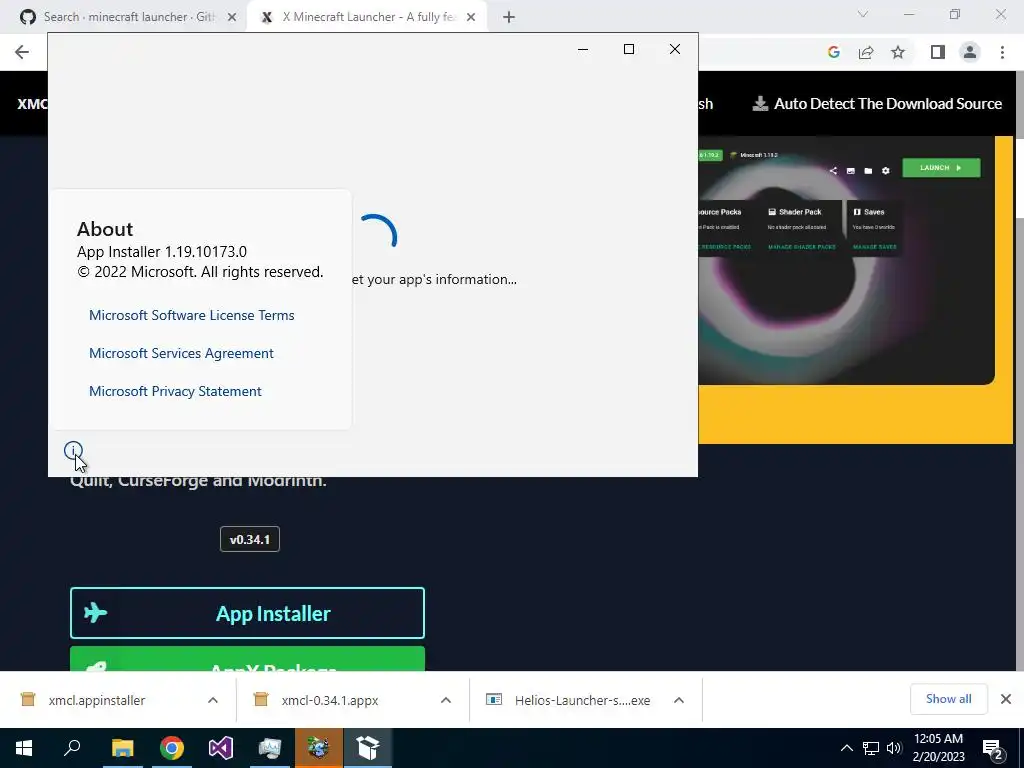
Task: Open Visual Studio from the taskbar
Action: 221,748
